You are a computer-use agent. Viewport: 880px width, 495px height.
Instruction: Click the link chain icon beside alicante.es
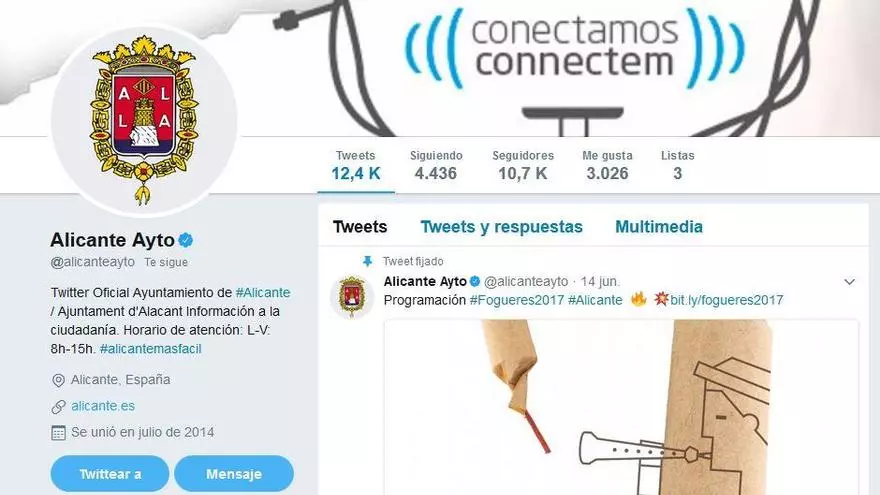(x=58, y=406)
